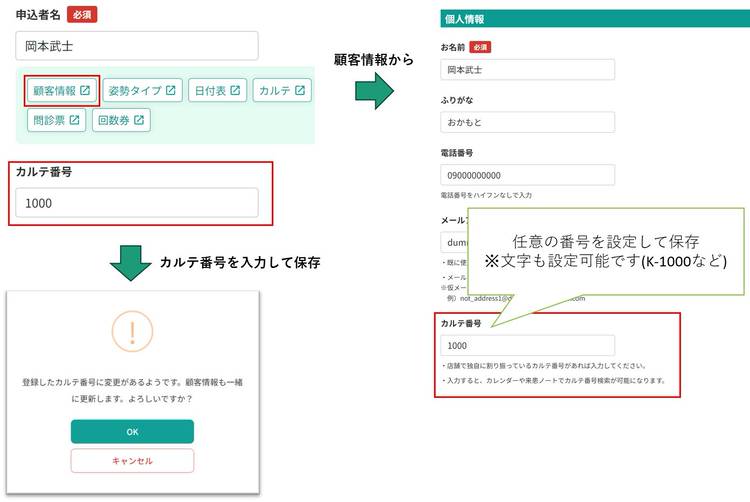The image size is (750, 502).
Task: Click the カルテ番号 field in 個人情報
Action: pyautogui.click(x=527, y=345)
